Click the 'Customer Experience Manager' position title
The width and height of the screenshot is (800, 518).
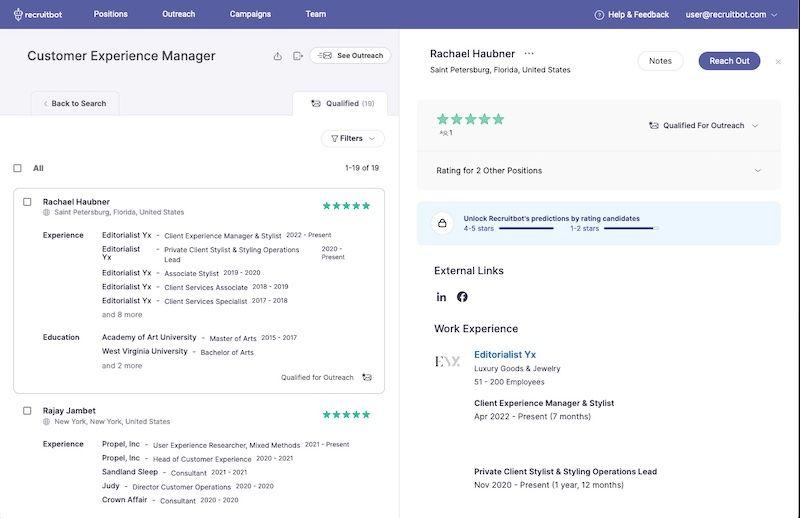click(121, 56)
